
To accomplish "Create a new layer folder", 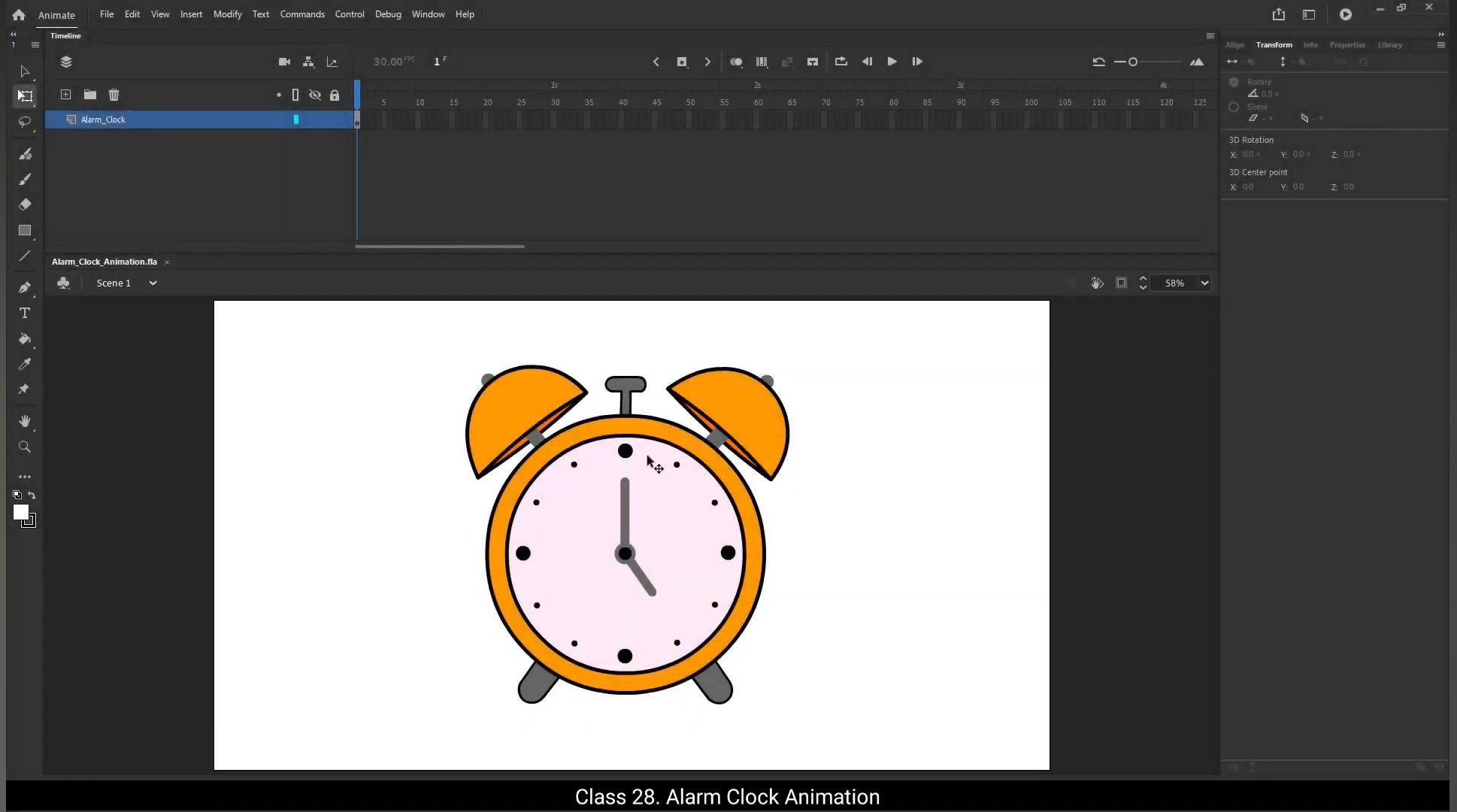I will point(90,95).
